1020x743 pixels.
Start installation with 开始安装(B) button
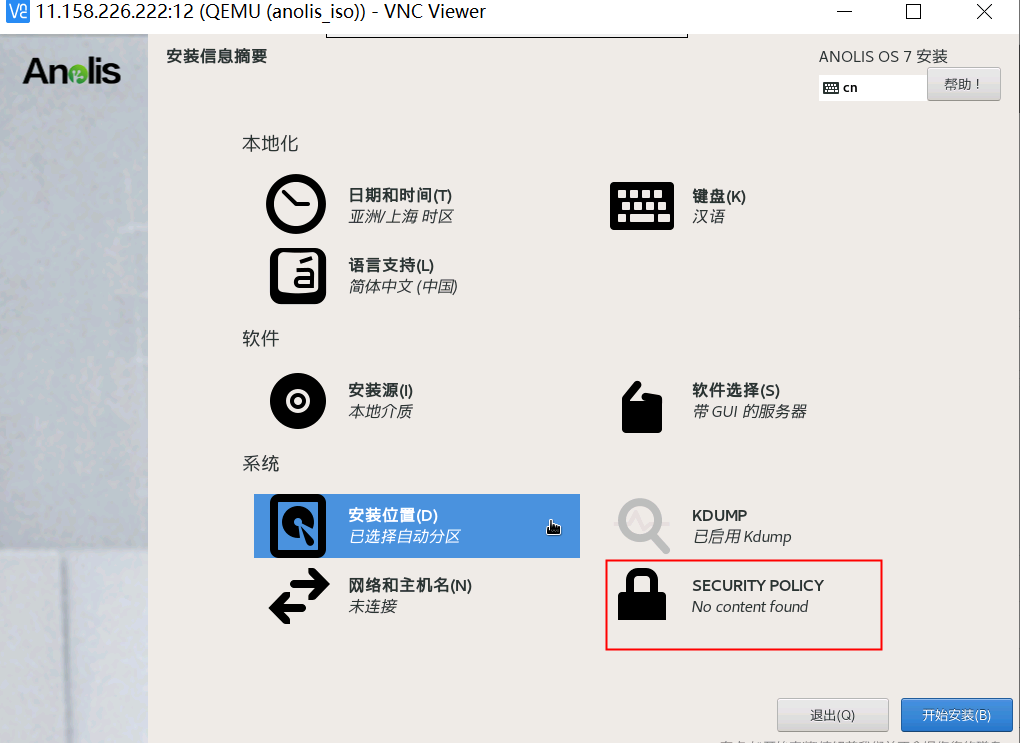[x=956, y=715]
